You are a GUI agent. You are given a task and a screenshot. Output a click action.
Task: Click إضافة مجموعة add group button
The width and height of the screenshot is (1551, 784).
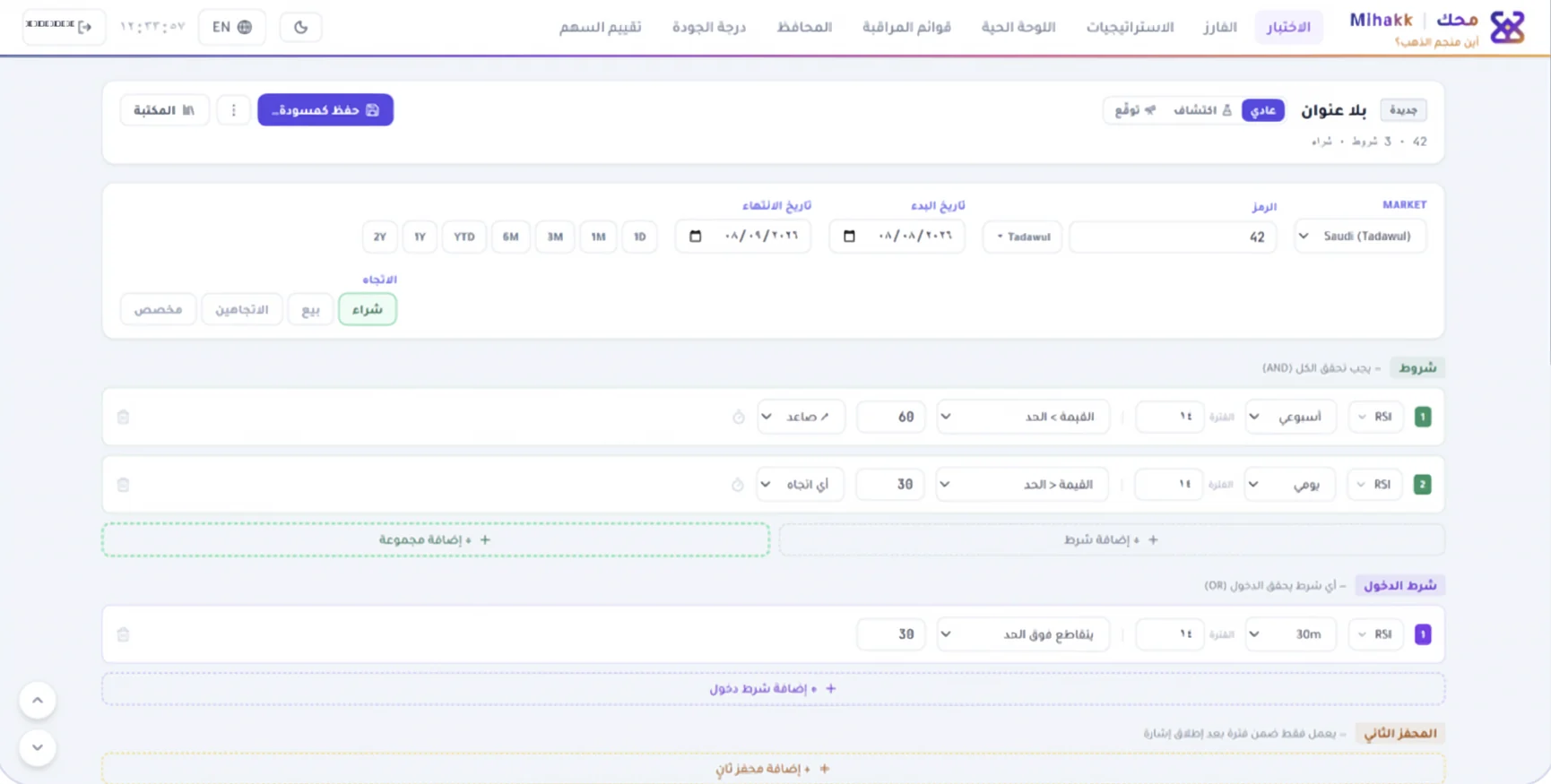click(x=436, y=539)
